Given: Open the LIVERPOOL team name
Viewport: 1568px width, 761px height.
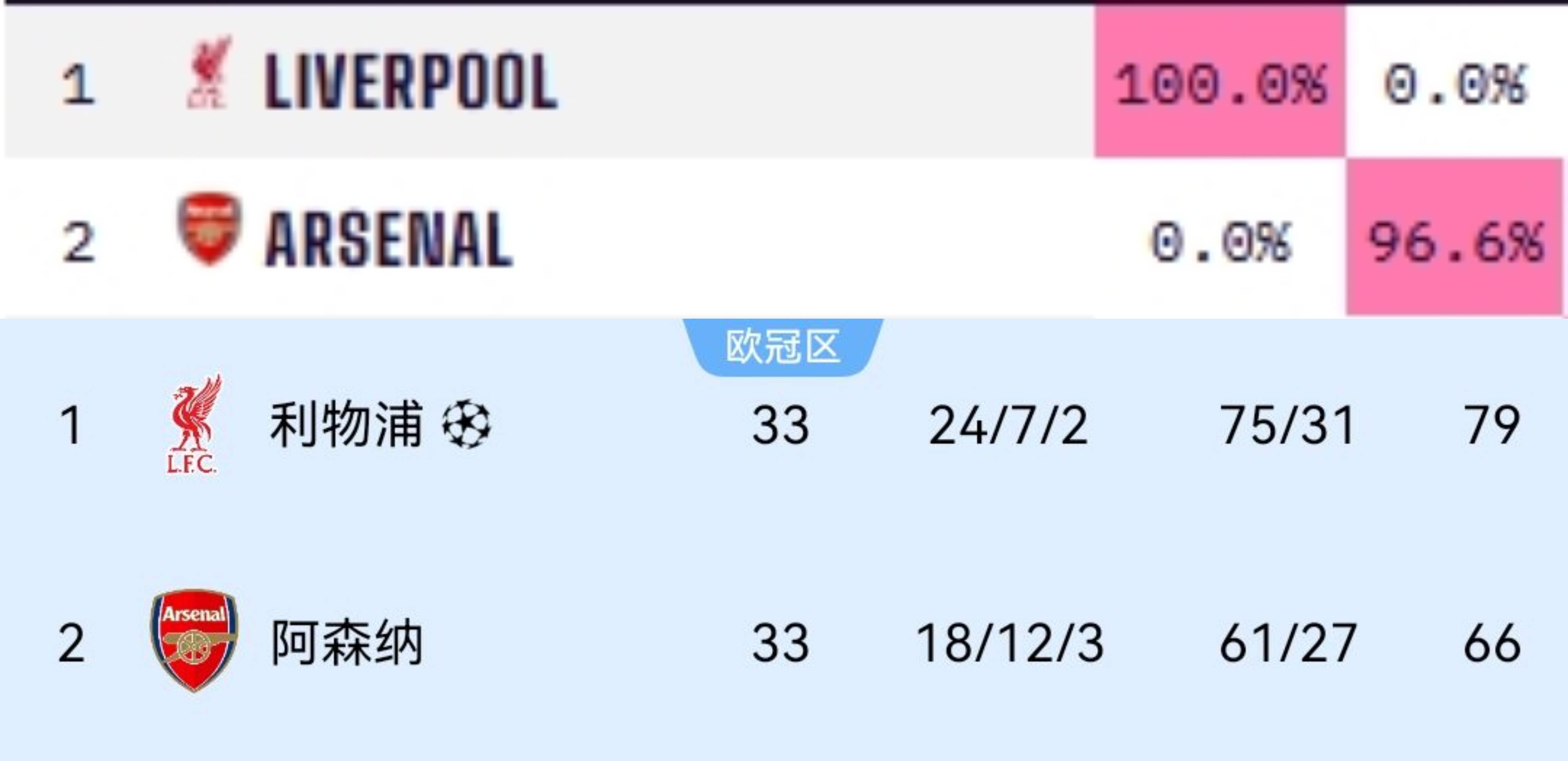Looking at the screenshot, I should tap(411, 82).
